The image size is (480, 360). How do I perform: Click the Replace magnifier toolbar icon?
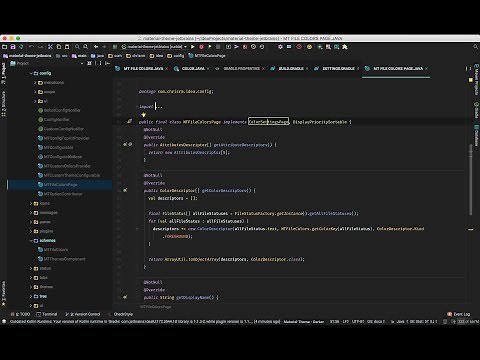(x=86, y=47)
